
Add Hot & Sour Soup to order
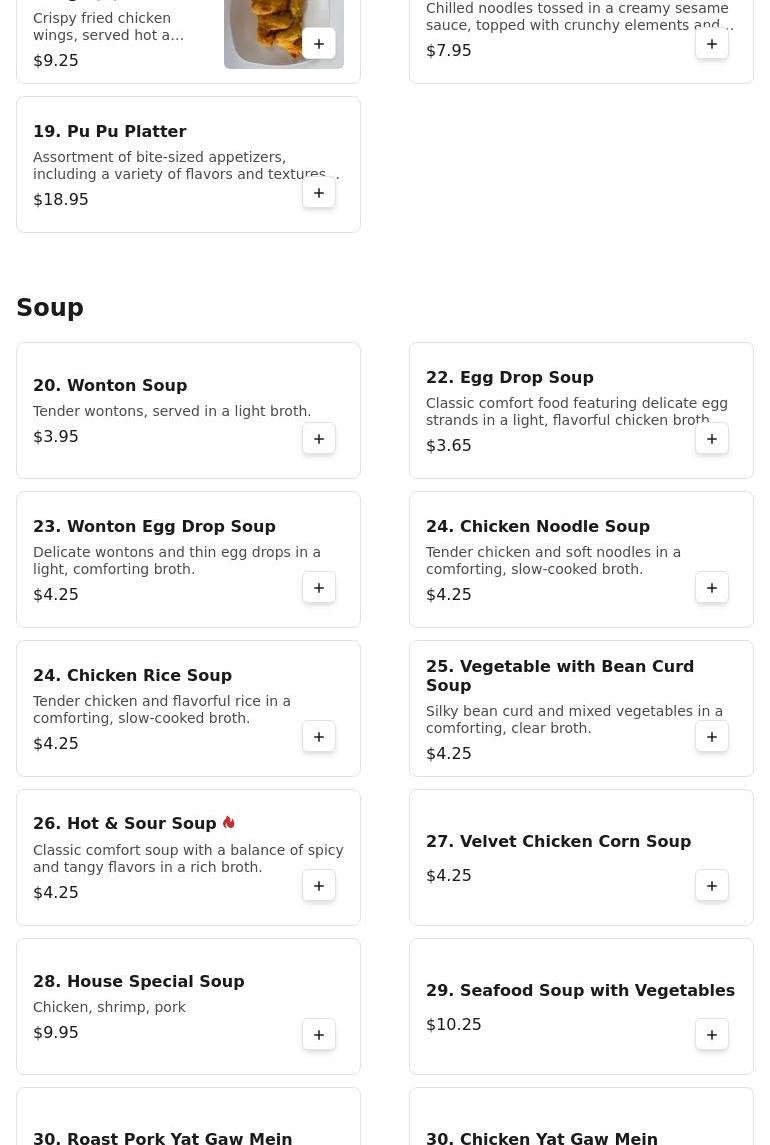coord(319,886)
